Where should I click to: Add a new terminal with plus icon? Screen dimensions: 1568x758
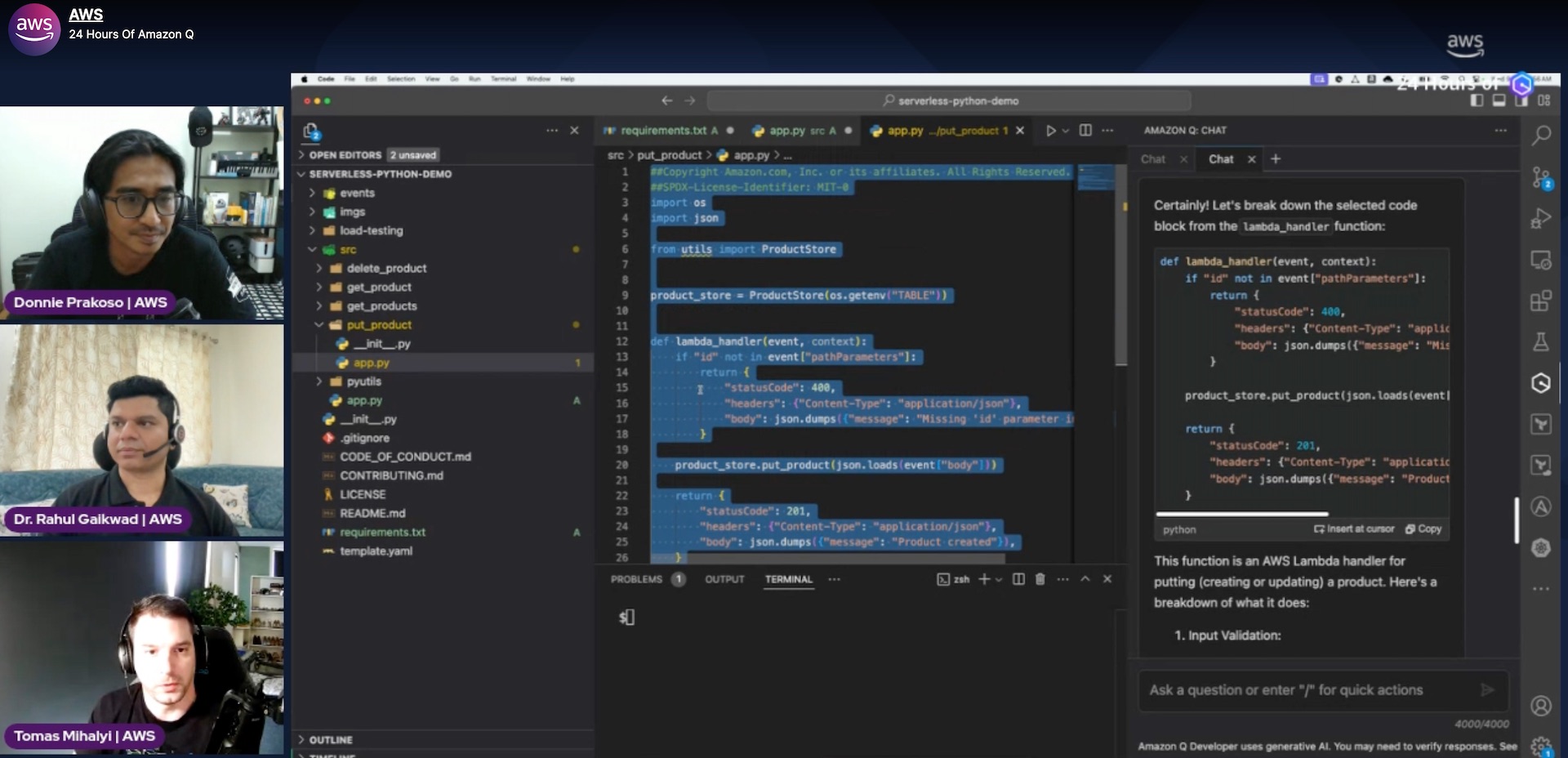pos(984,579)
